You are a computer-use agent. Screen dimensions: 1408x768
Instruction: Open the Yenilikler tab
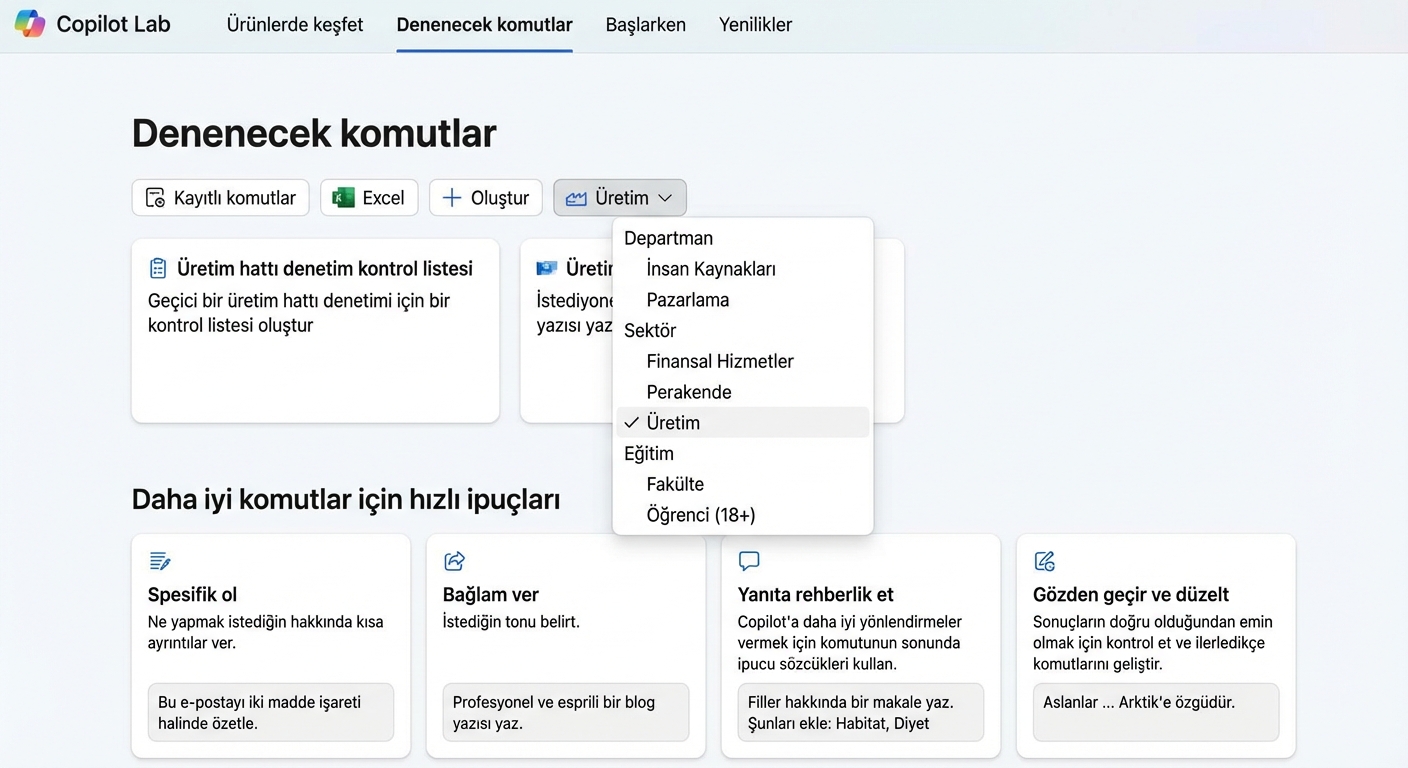(x=755, y=24)
